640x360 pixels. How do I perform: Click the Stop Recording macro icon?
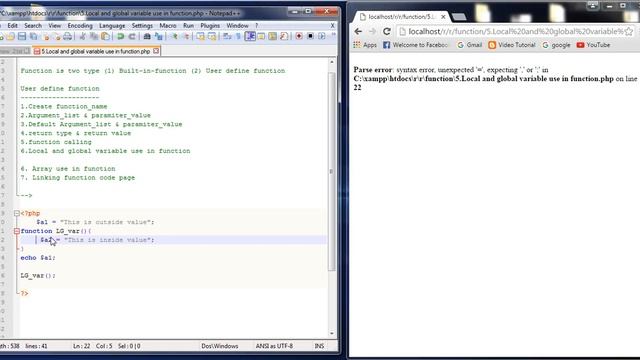pos(310,37)
